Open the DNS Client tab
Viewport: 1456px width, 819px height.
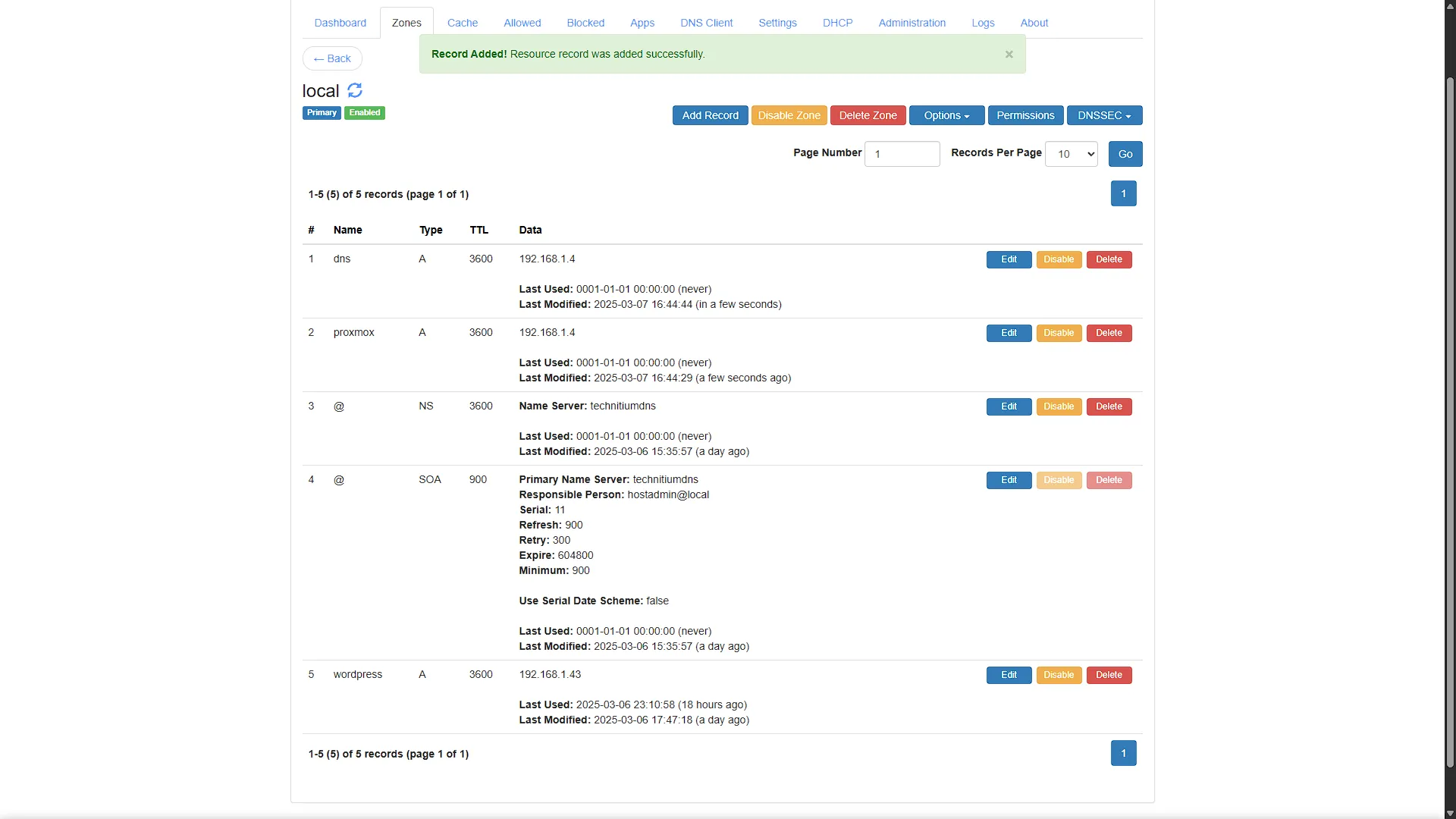click(707, 23)
